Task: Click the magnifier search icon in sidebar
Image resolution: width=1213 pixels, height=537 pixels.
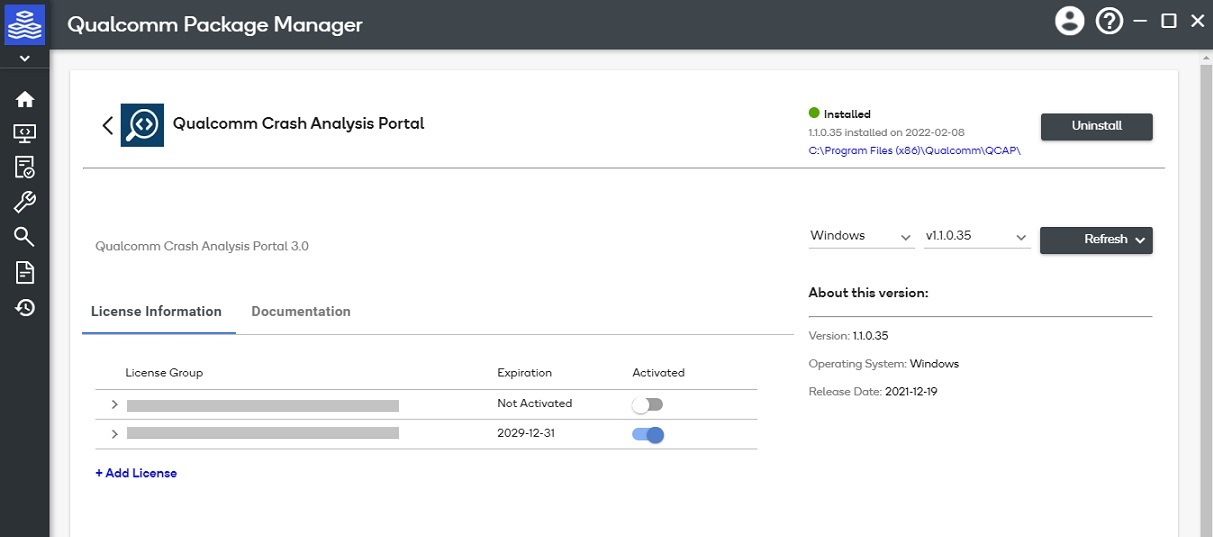Action: tap(24, 237)
